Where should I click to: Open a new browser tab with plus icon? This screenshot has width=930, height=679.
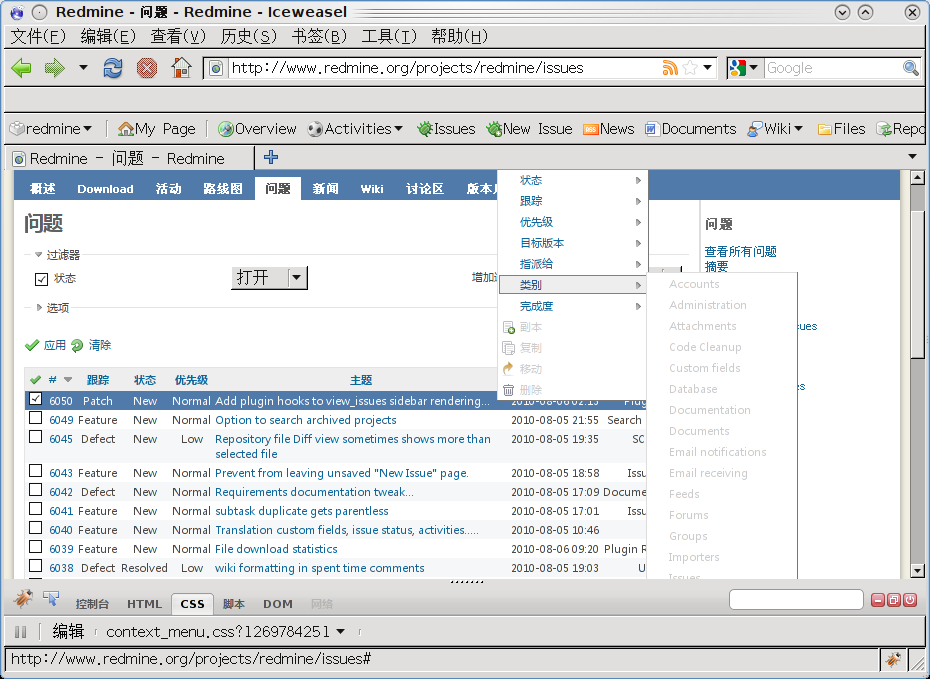tap(271, 157)
